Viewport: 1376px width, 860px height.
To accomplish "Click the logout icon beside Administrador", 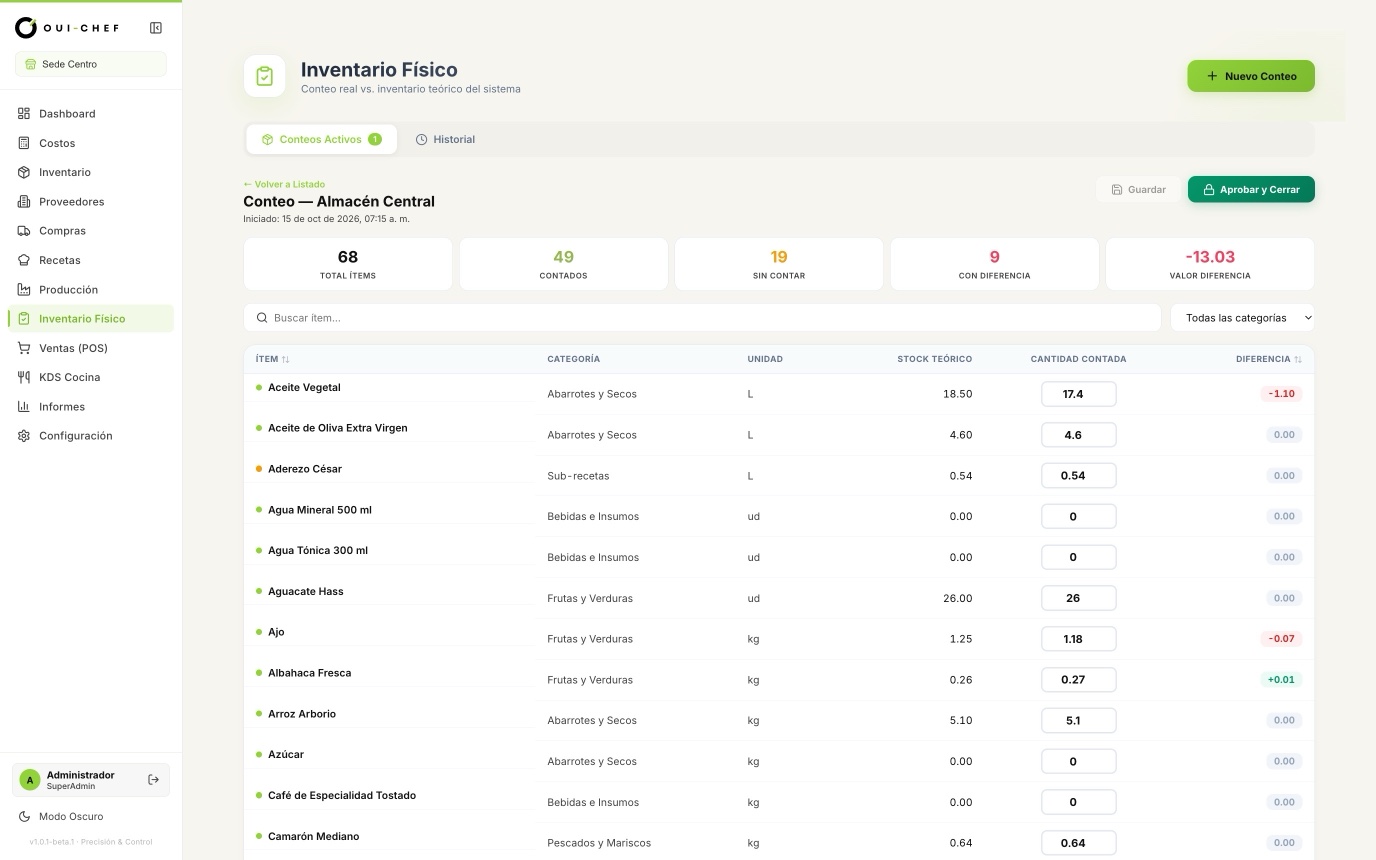I will pyautogui.click(x=153, y=780).
